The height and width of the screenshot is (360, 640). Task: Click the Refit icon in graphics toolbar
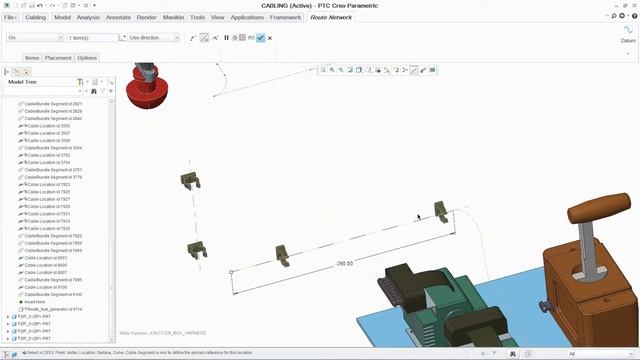point(323,70)
